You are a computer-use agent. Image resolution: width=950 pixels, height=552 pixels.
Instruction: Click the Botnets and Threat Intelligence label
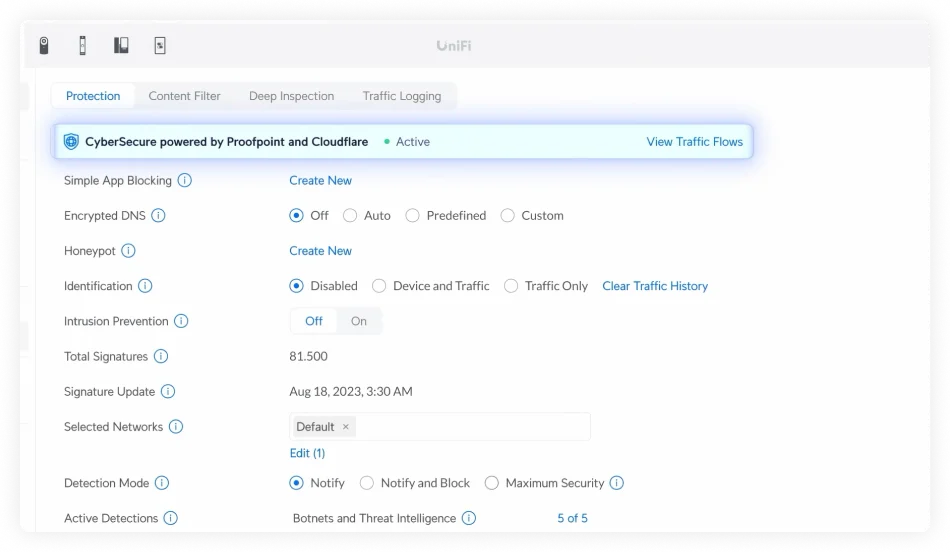pyautogui.click(x=374, y=518)
